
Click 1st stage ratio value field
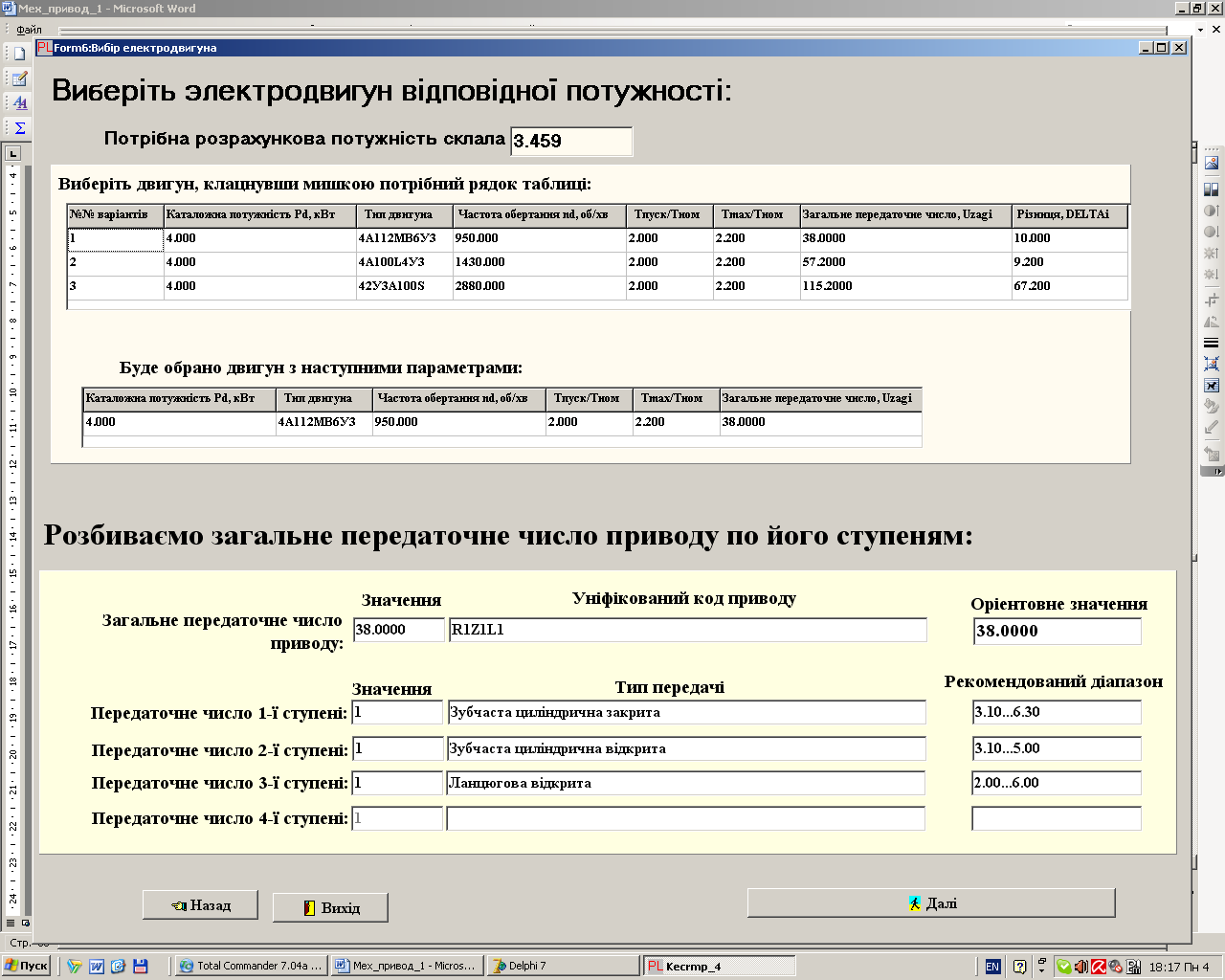(397, 713)
